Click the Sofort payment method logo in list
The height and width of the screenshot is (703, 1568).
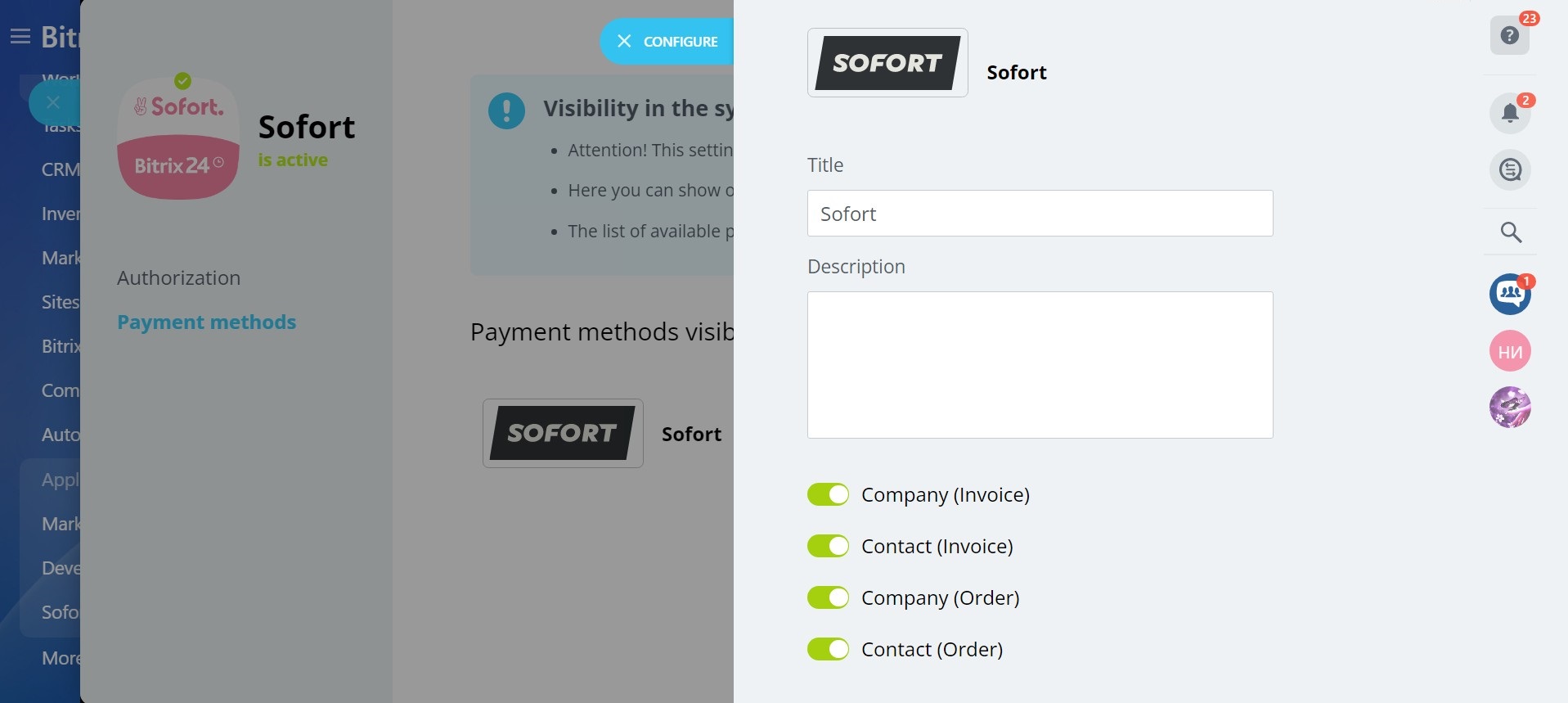click(563, 433)
